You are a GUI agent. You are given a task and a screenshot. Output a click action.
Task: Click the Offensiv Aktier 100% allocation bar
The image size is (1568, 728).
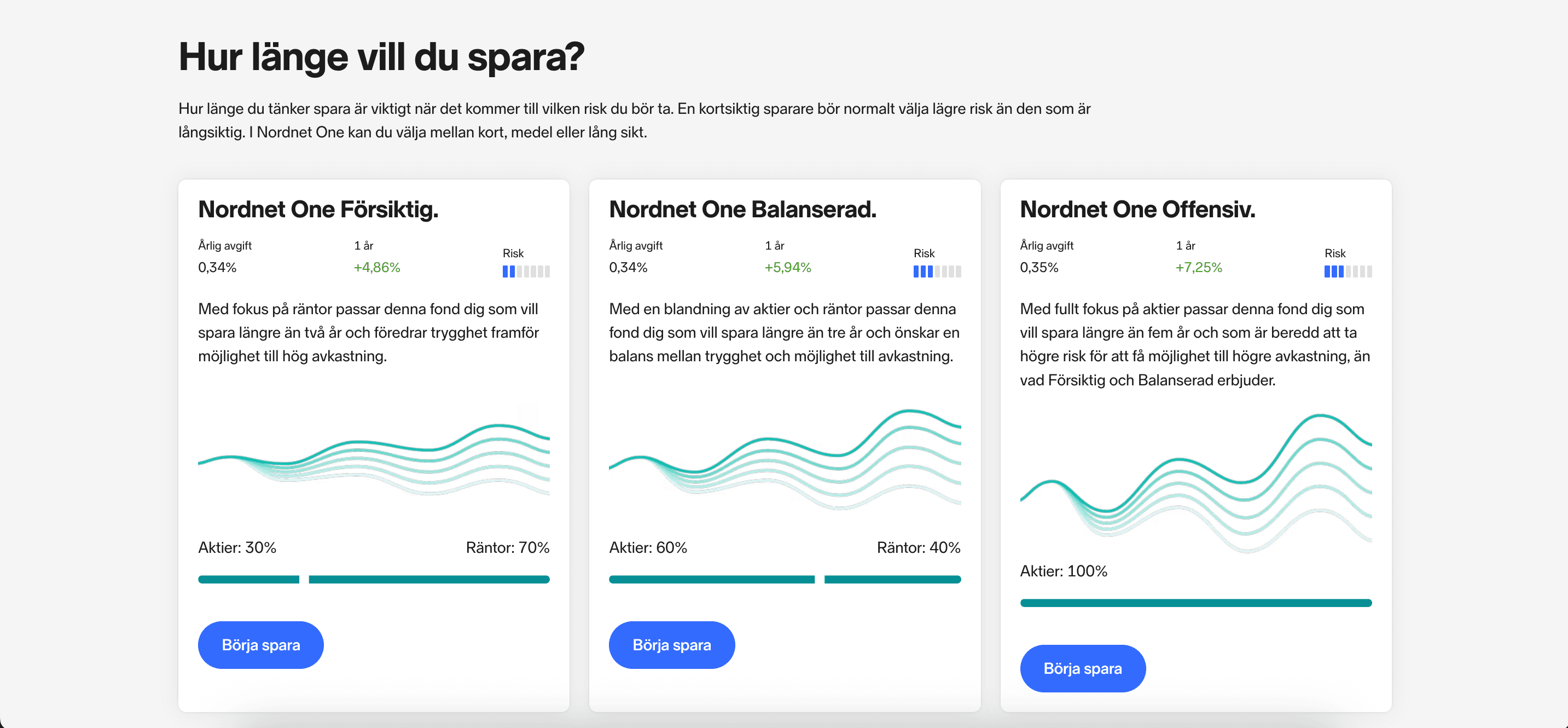(1195, 603)
